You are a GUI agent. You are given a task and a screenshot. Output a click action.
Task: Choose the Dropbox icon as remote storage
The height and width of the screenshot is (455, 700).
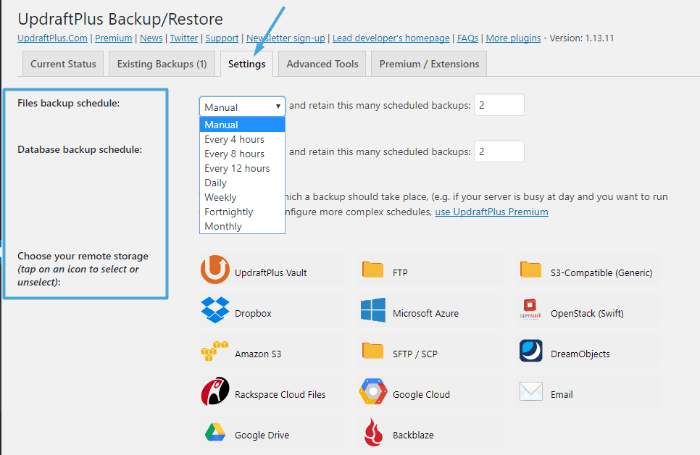[x=215, y=310]
